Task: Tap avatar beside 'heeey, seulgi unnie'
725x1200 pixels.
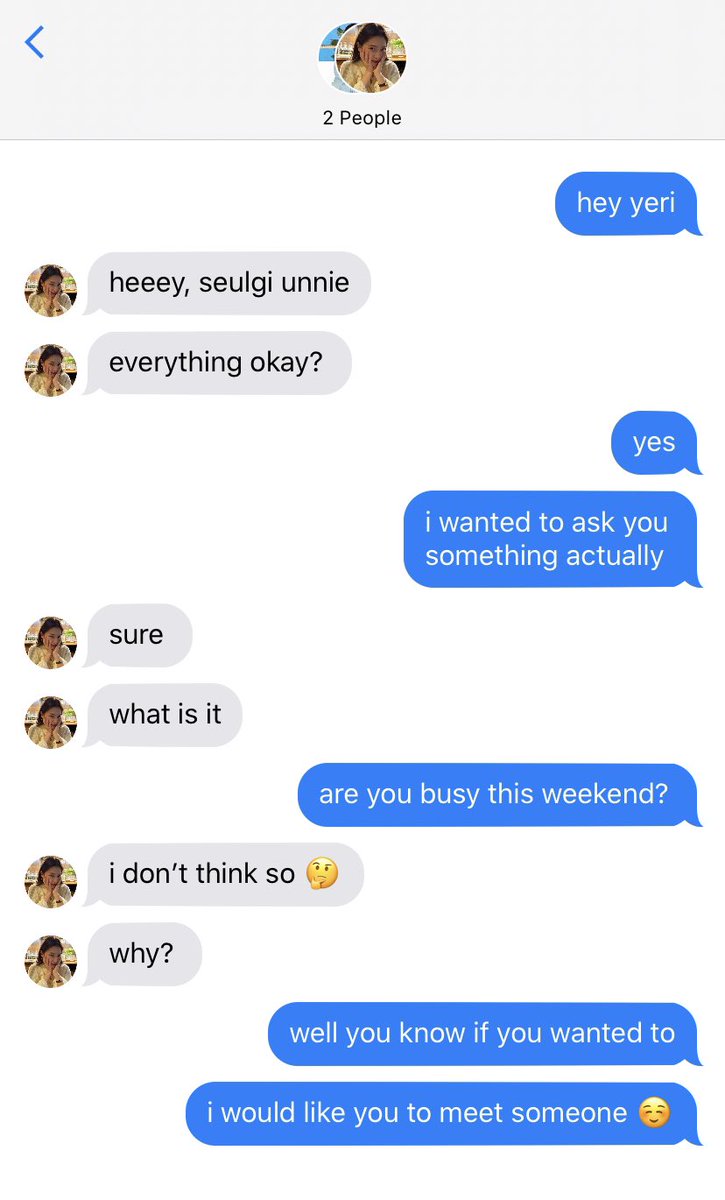Action: click(x=51, y=291)
